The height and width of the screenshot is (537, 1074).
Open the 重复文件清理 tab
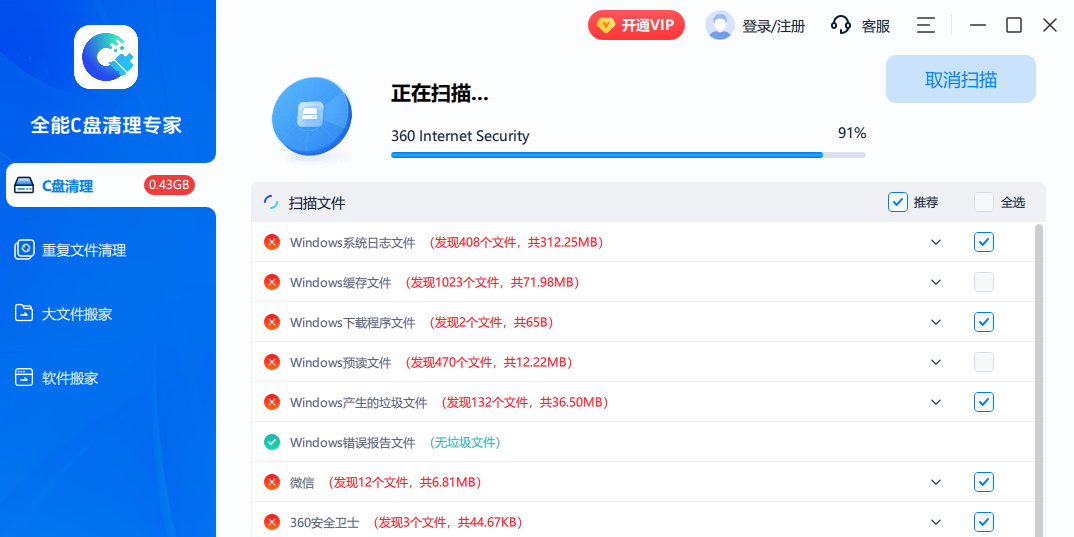(x=84, y=250)
